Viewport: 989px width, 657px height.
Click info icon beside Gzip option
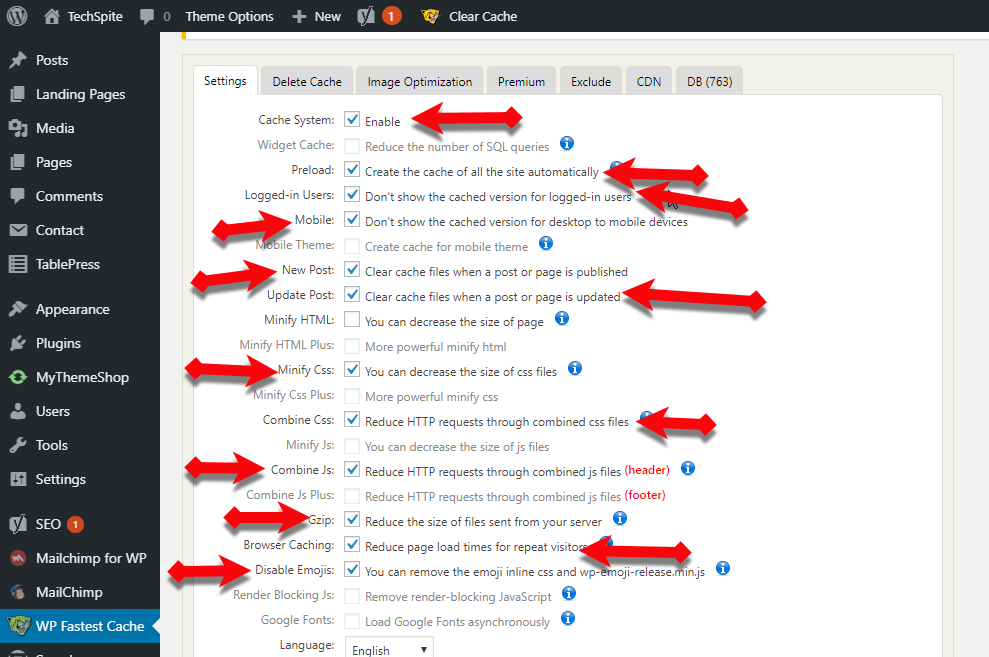[619, 518]
